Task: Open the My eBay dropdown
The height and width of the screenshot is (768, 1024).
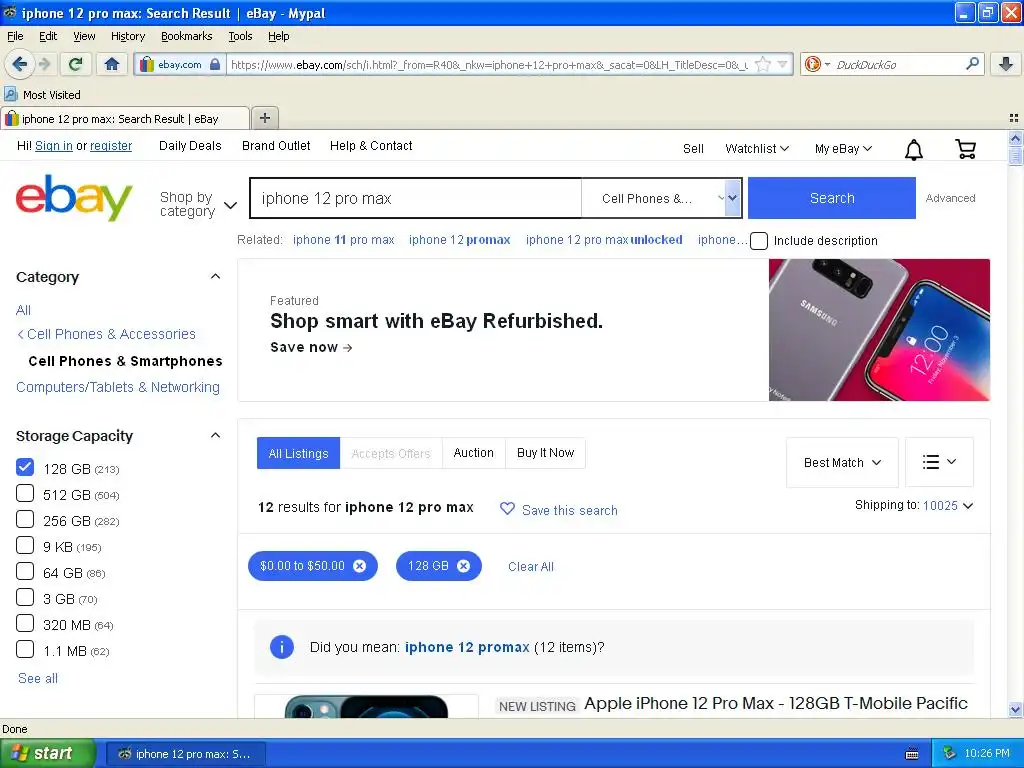Action: pyautogui.click(x=843, y=149)
